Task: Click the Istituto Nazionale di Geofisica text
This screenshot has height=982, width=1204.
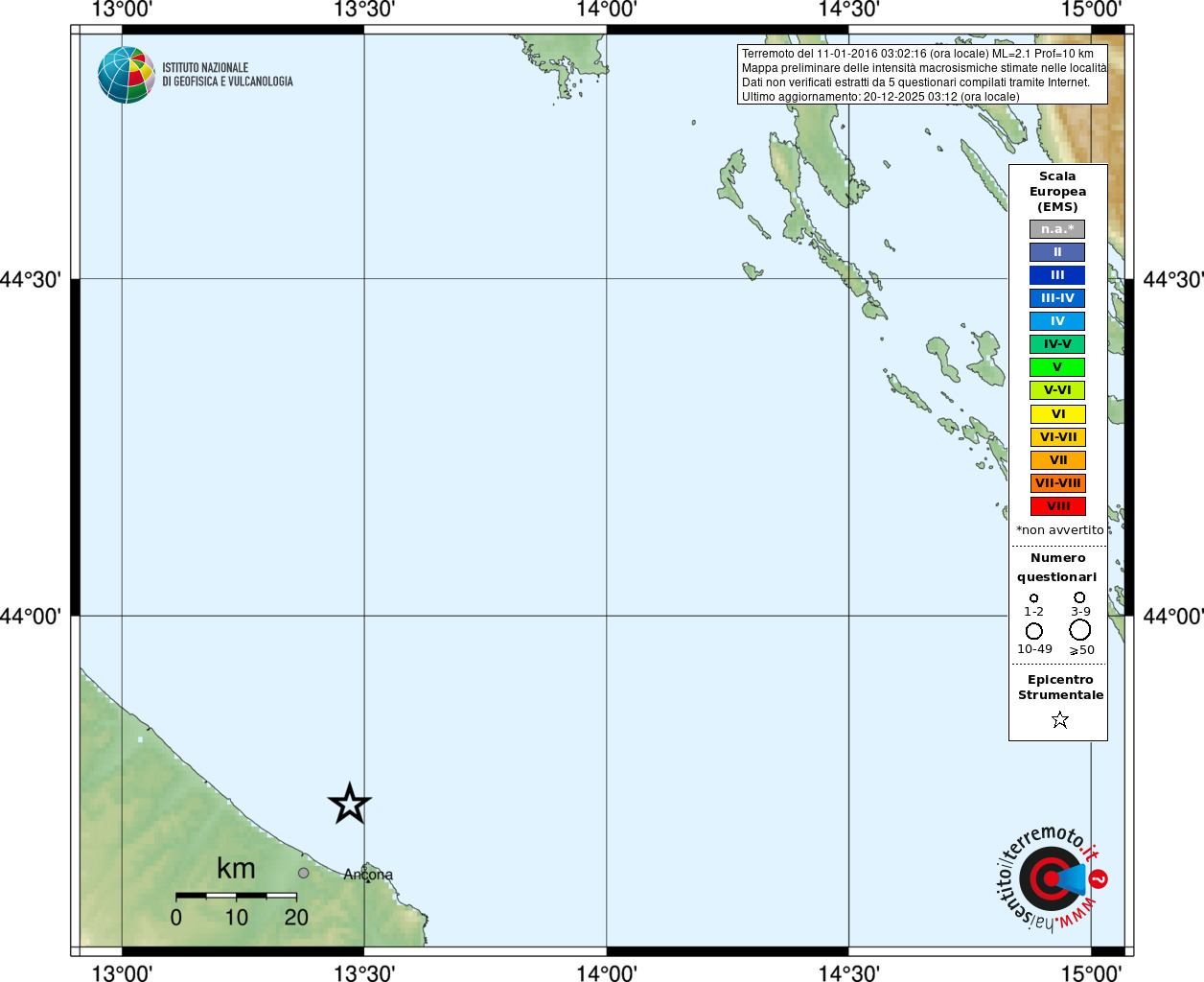Action: pyautogui.click(x=227, y=75)
